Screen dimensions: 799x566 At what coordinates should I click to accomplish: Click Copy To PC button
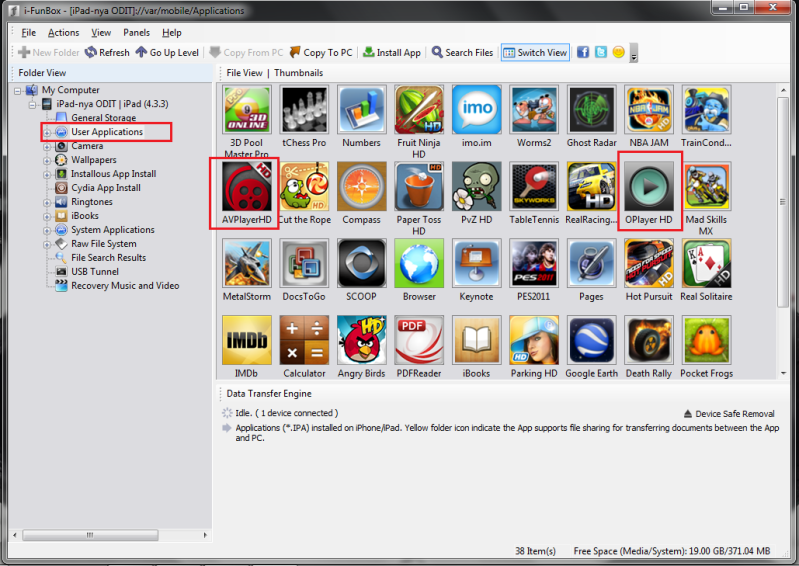(321, 52)
